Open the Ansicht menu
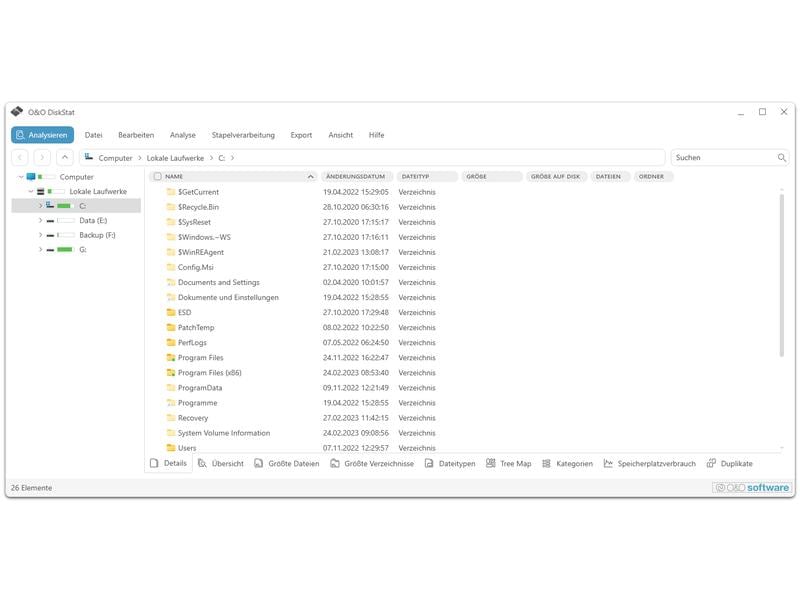This screenshot has height=600, width=800. pos(340,135)
